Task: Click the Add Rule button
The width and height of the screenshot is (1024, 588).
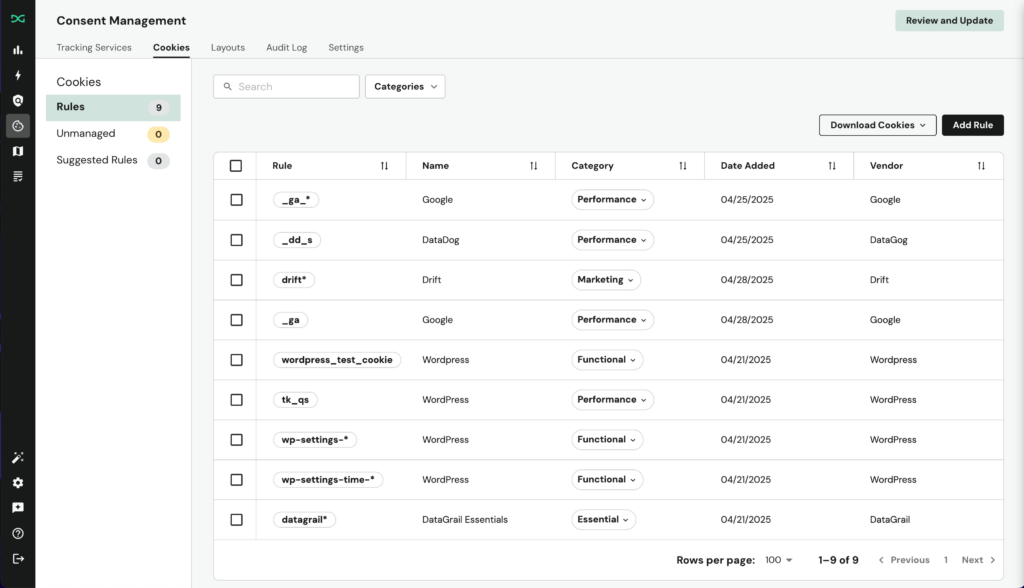Action: click(x=972, y=125)
